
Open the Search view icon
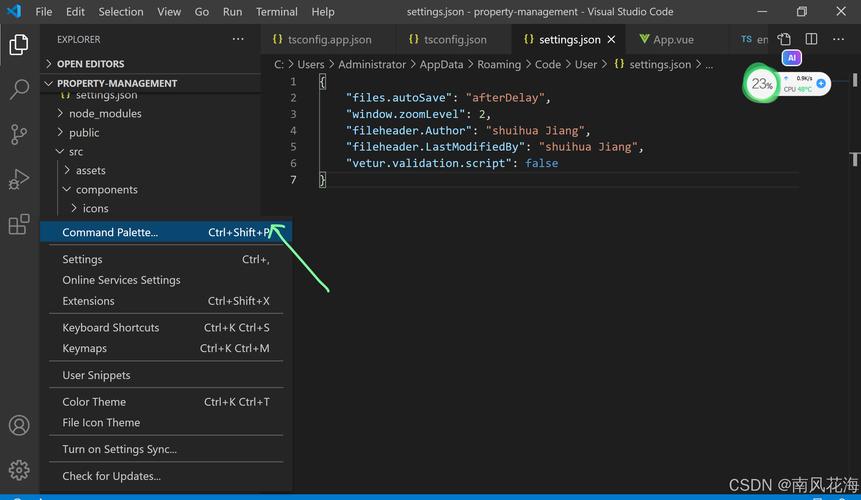coord(19,89)
